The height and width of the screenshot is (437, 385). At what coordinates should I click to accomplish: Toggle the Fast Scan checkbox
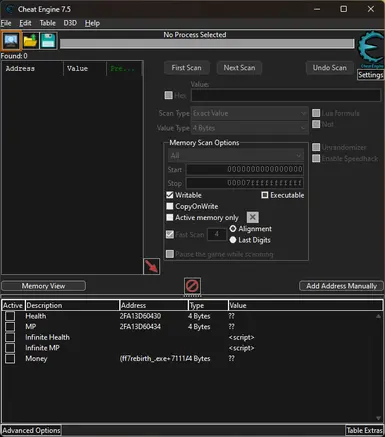click(170, 234)
